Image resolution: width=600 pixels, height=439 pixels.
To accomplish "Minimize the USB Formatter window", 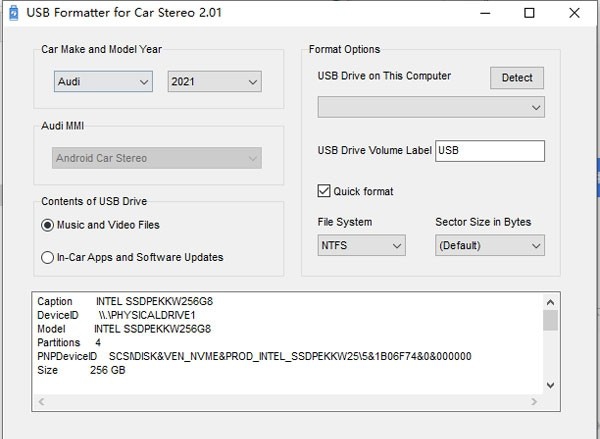I will tap(485, 13).
